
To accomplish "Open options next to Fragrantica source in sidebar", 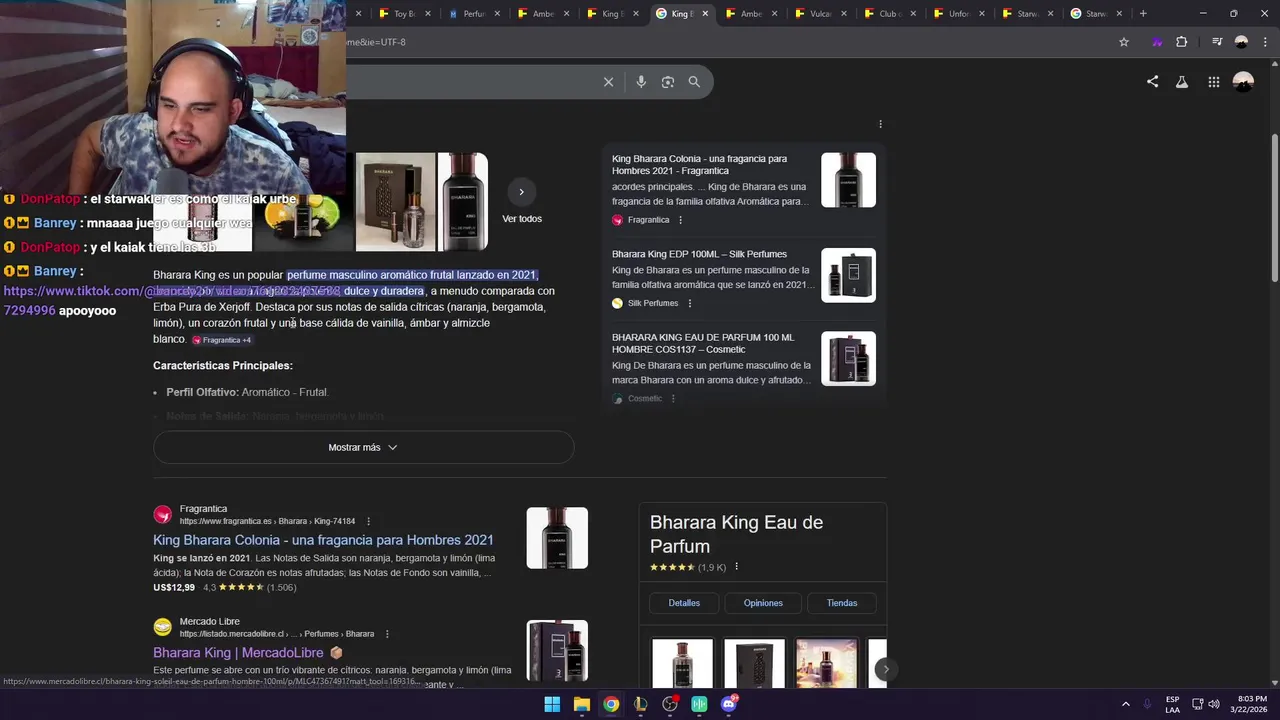I will (680, 220).
